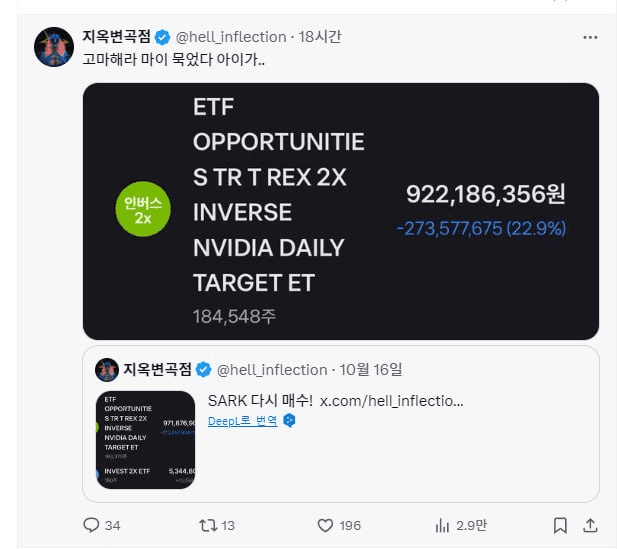The image size is (617, 549).
Task: Click the green 인버스 2x badge
Action: point(143,209)
